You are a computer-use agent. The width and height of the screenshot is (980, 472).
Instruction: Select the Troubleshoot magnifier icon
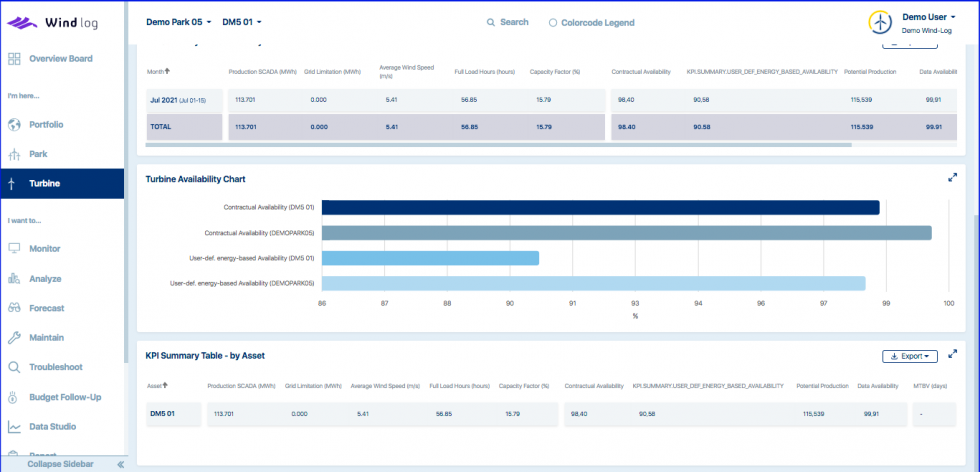tap(14, 367)
